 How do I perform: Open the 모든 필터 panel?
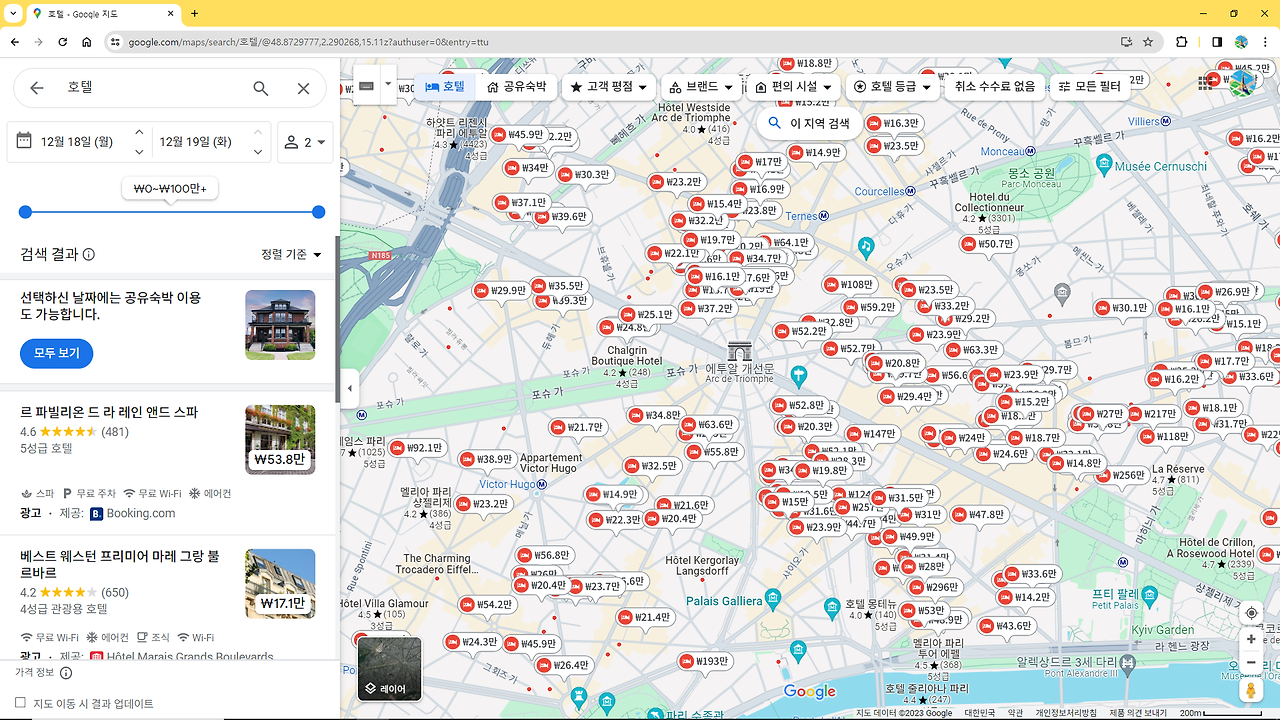(1090, 87)
